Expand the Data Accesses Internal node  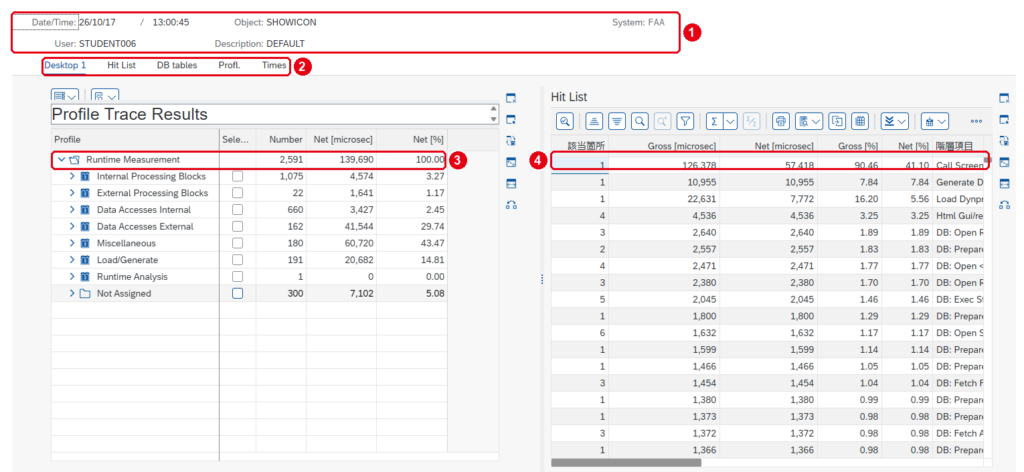(x=72, y=210)
